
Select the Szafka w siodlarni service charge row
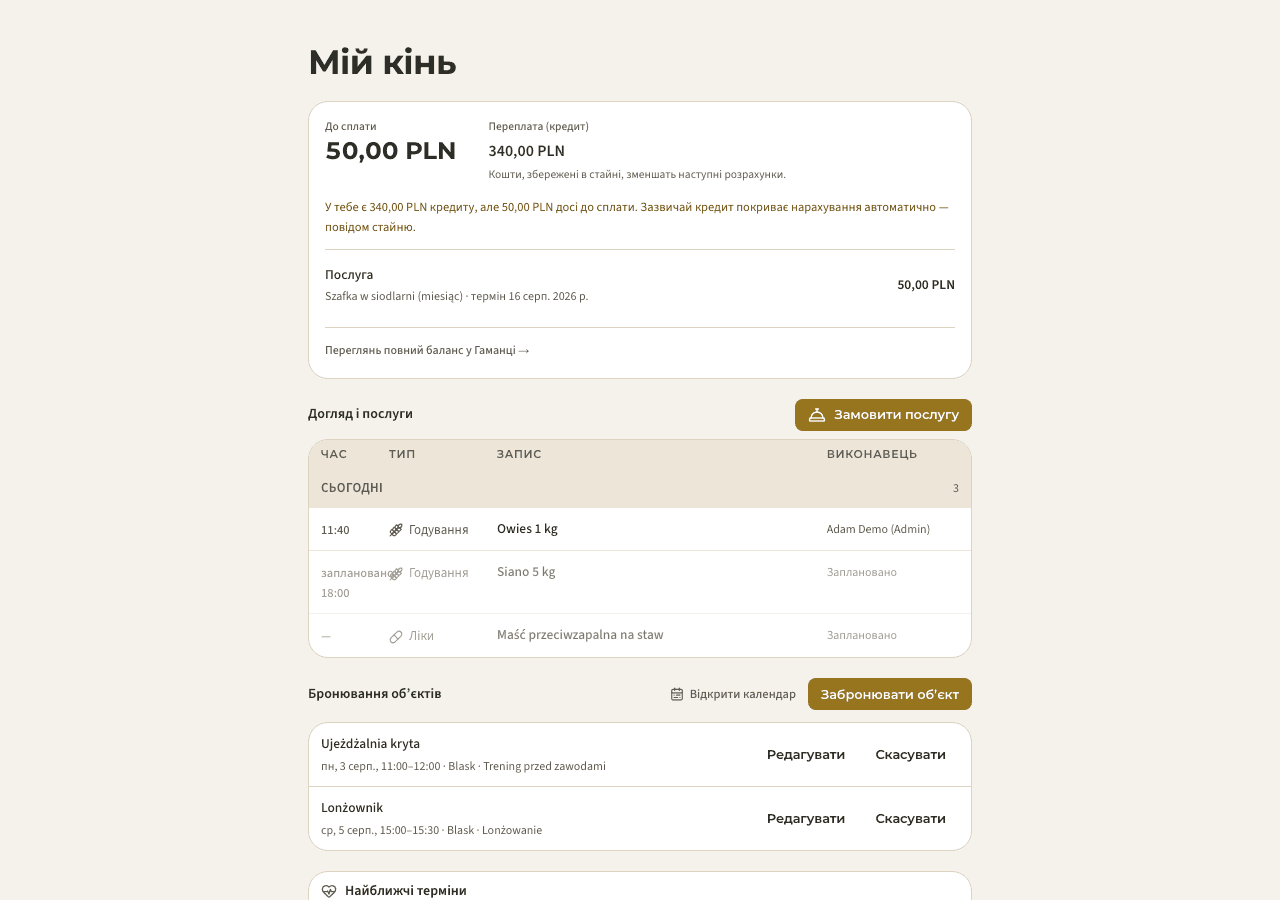640,285
